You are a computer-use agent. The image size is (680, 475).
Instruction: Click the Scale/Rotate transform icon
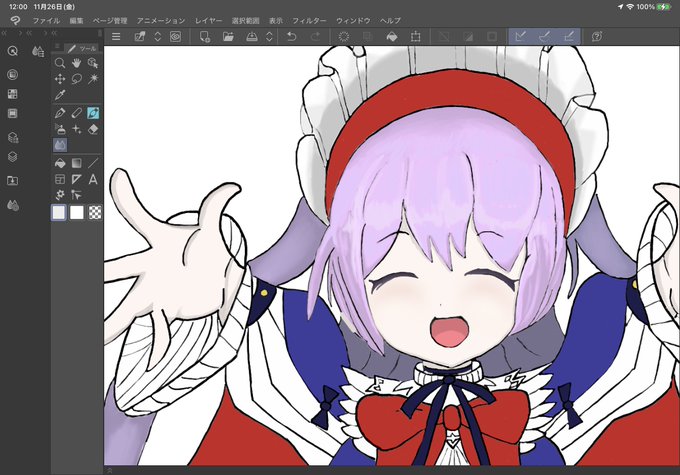pos(415,36)
